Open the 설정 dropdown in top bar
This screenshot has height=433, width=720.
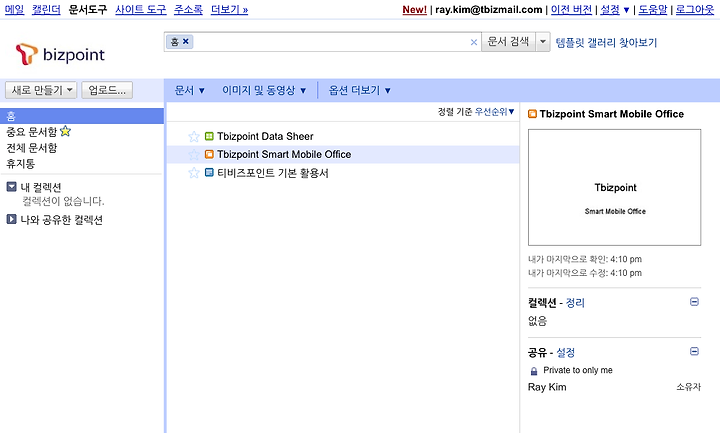coord(615,9)
